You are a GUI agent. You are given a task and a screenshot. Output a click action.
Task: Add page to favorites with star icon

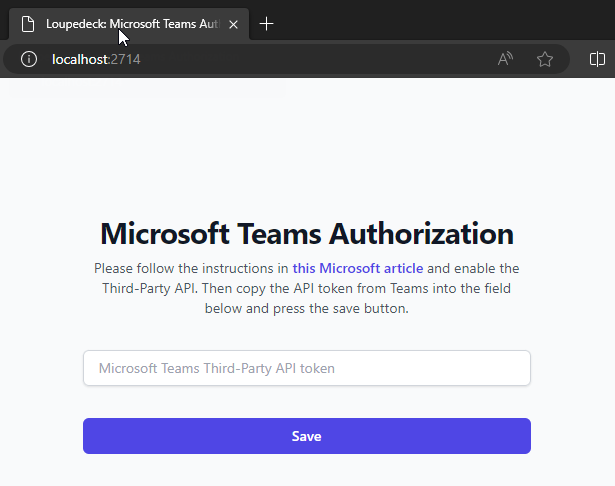tap(545, 59)
